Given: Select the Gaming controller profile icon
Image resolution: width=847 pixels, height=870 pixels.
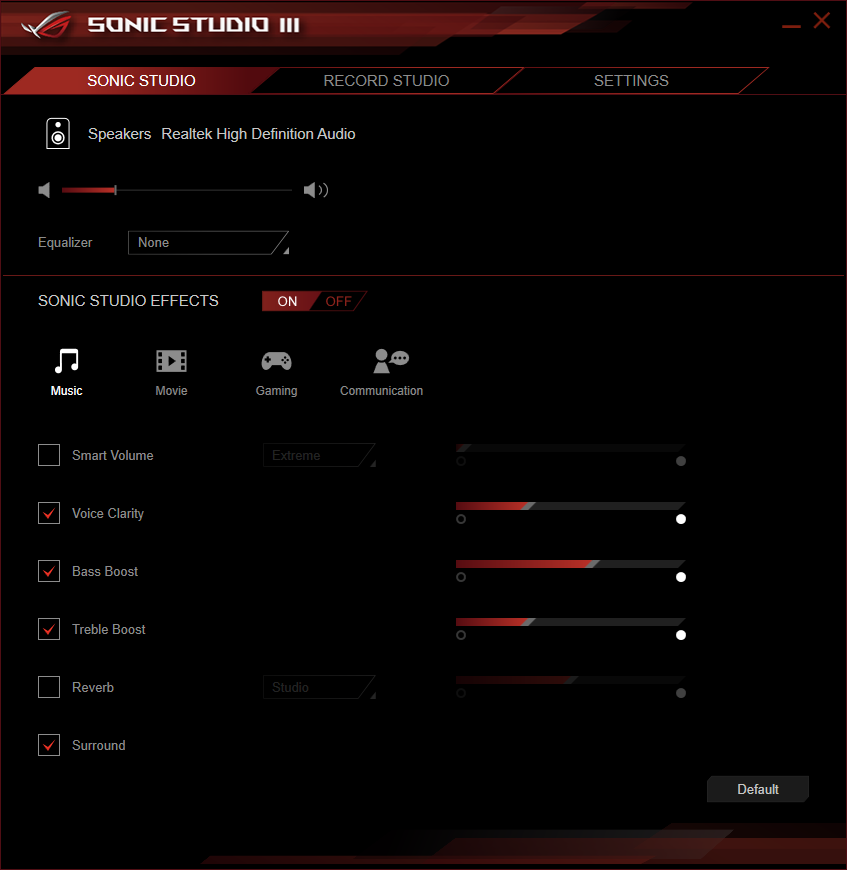Looking at the screenshot, I should pos(276,361).
